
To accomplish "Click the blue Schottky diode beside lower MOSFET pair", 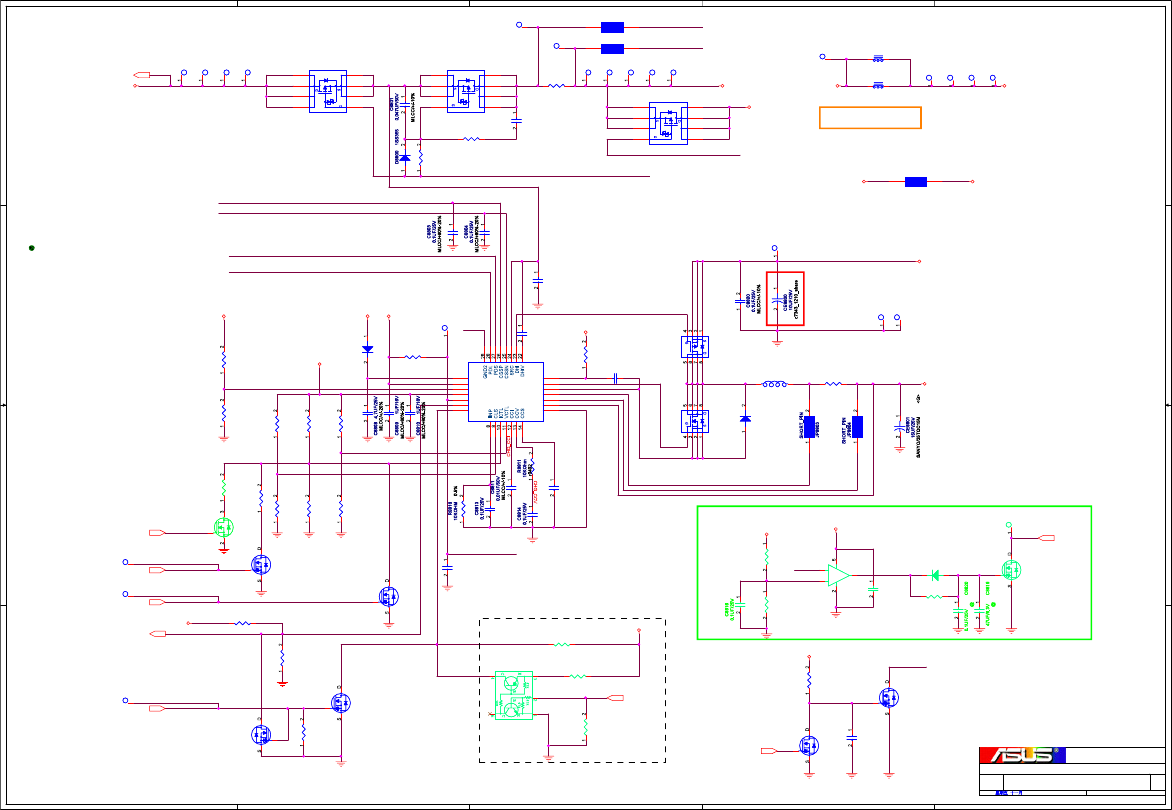I will click(745, 418).
